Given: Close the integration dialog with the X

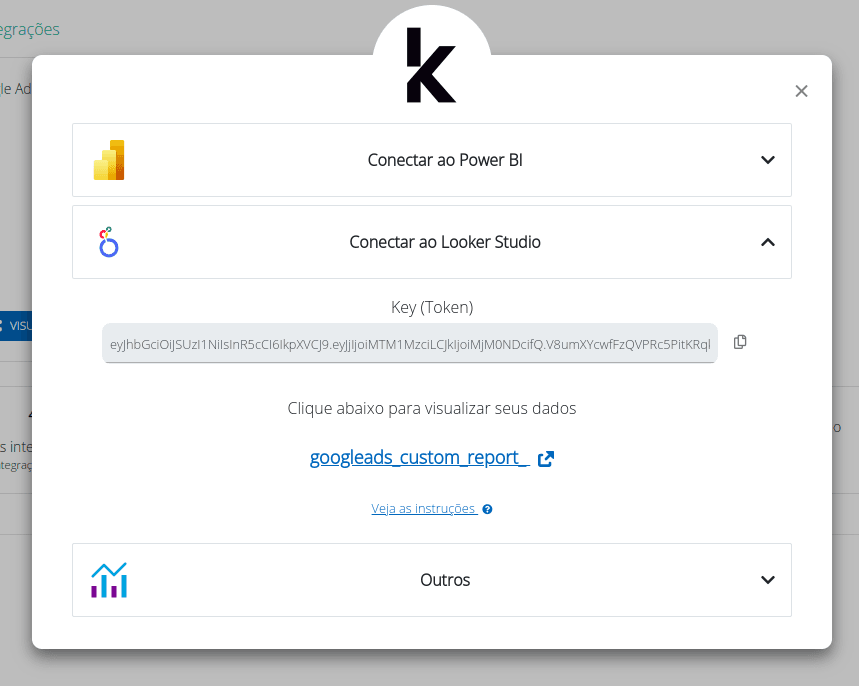Looking at the screenshot, I should 801,91.
